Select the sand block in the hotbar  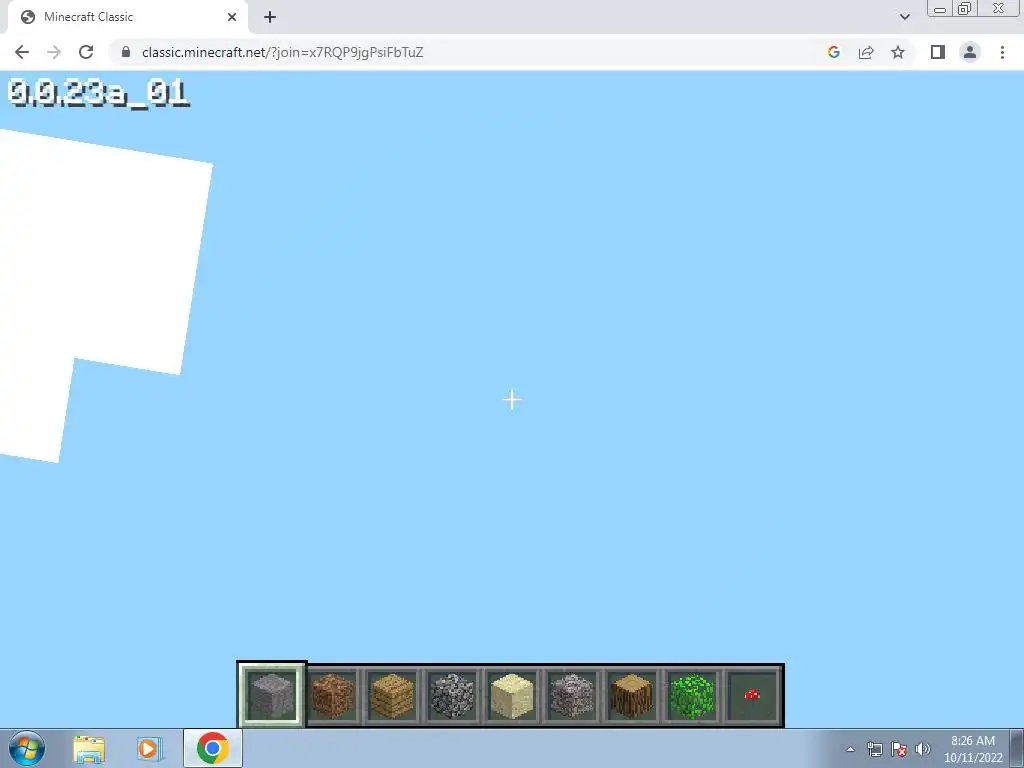(512, 696)
